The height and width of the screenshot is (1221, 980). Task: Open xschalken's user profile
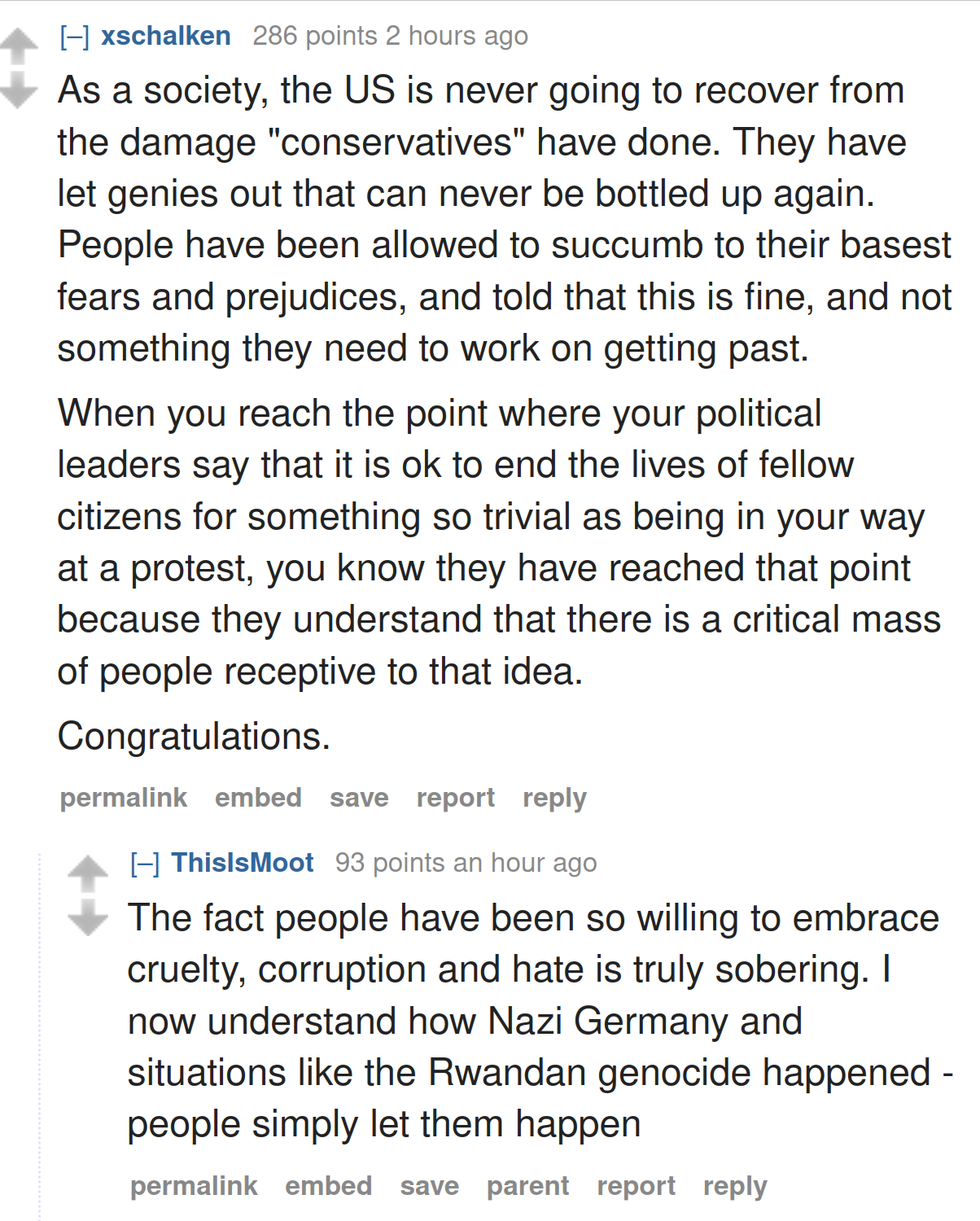click(x=166, y=36)
